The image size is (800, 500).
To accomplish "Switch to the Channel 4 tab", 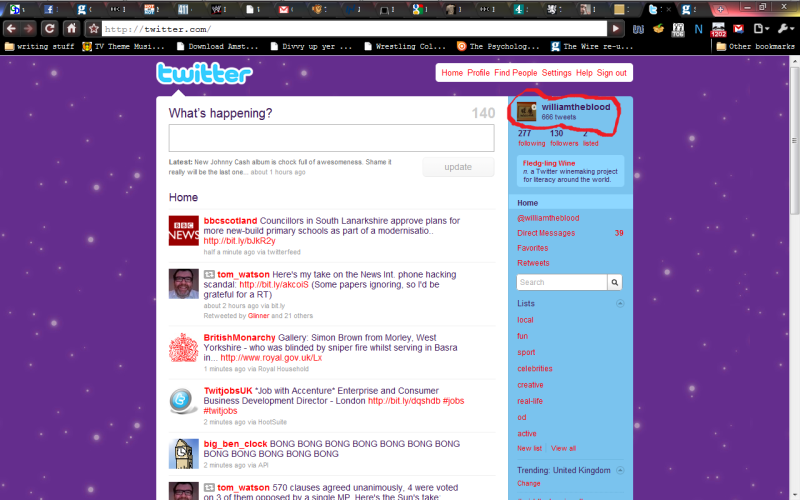I will [521, 9].
